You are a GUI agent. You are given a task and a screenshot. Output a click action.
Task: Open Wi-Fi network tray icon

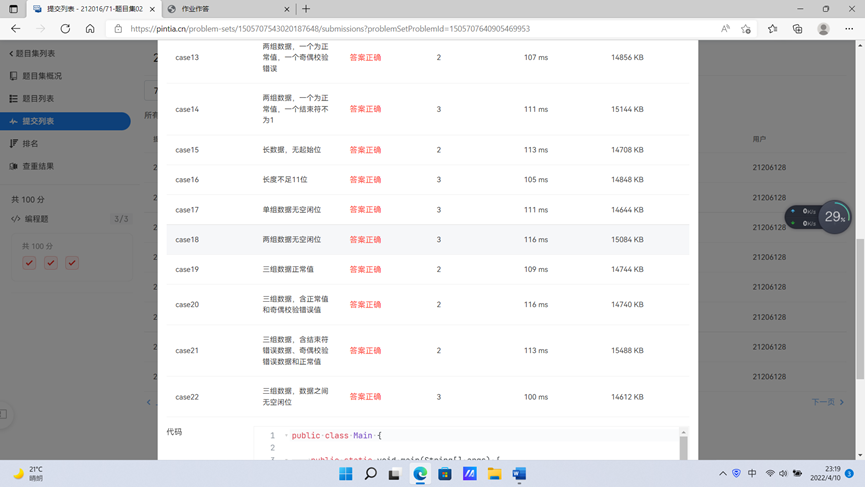[770, 473]
